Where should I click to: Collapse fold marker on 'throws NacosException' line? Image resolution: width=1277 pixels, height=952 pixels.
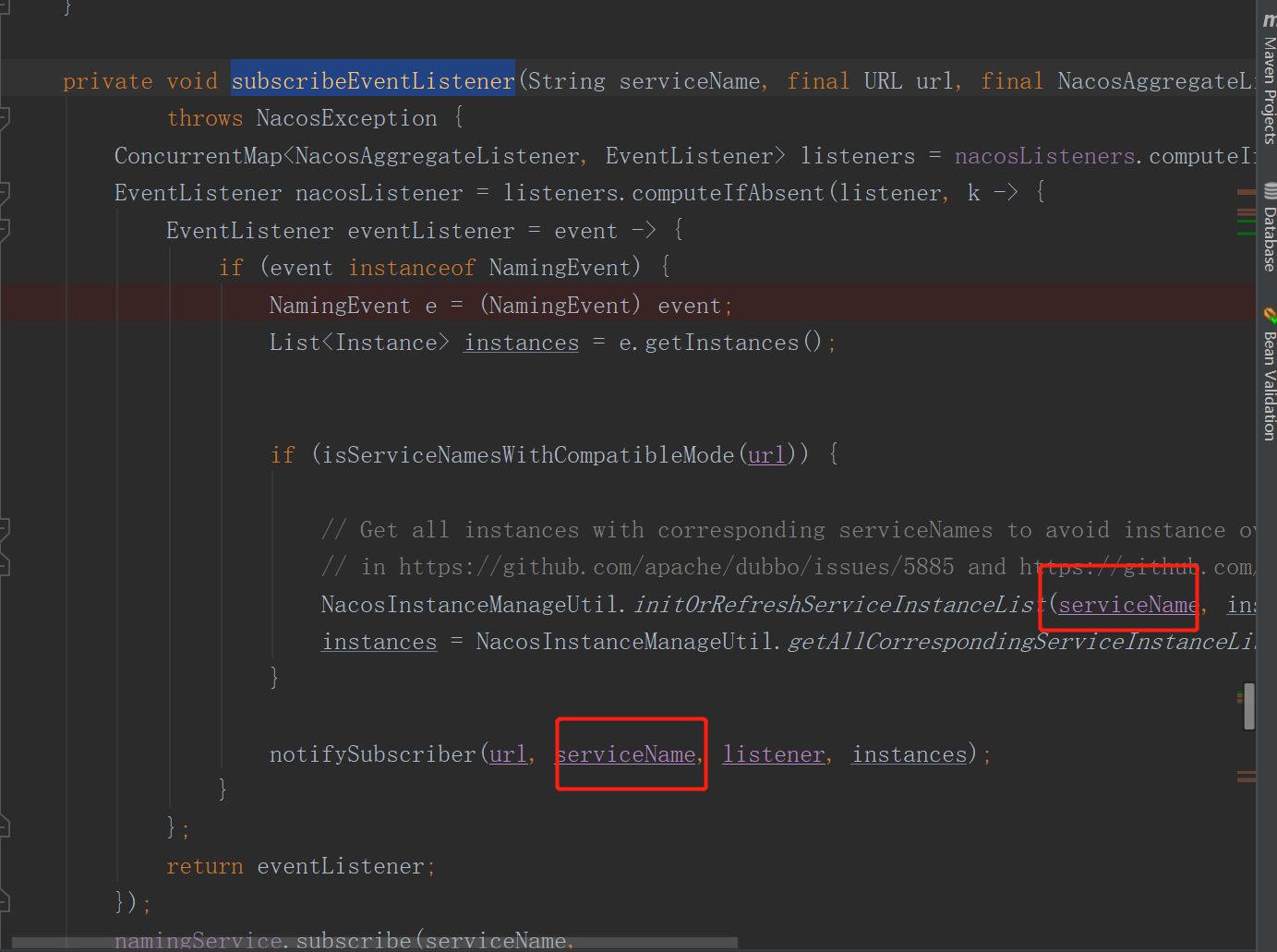coord(5,118)
